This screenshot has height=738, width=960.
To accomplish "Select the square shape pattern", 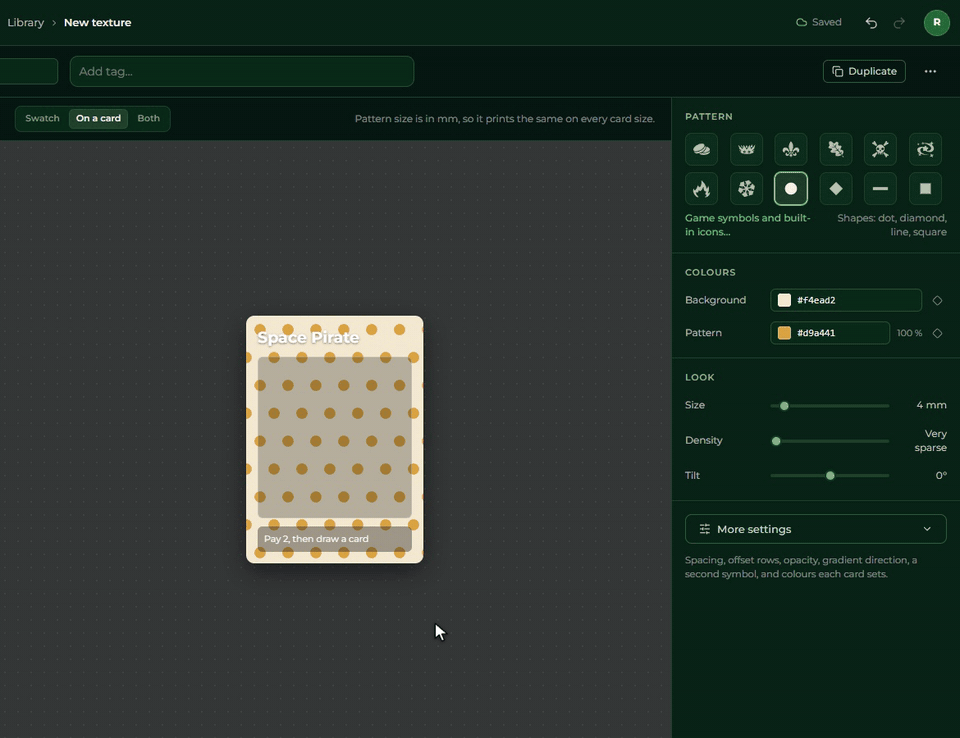I will click(925, 189).
